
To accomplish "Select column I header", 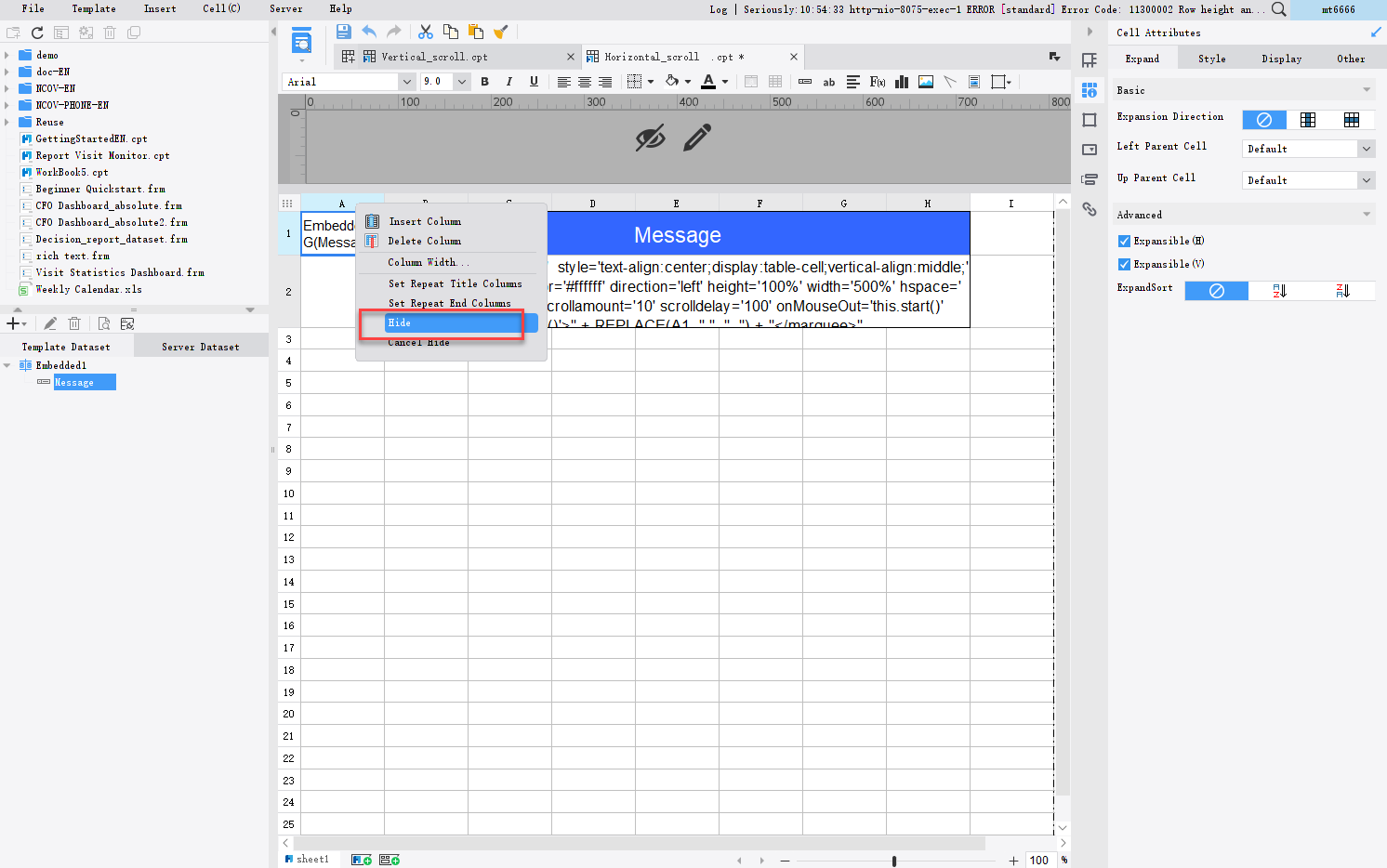I will click(x=1011, y=203).
